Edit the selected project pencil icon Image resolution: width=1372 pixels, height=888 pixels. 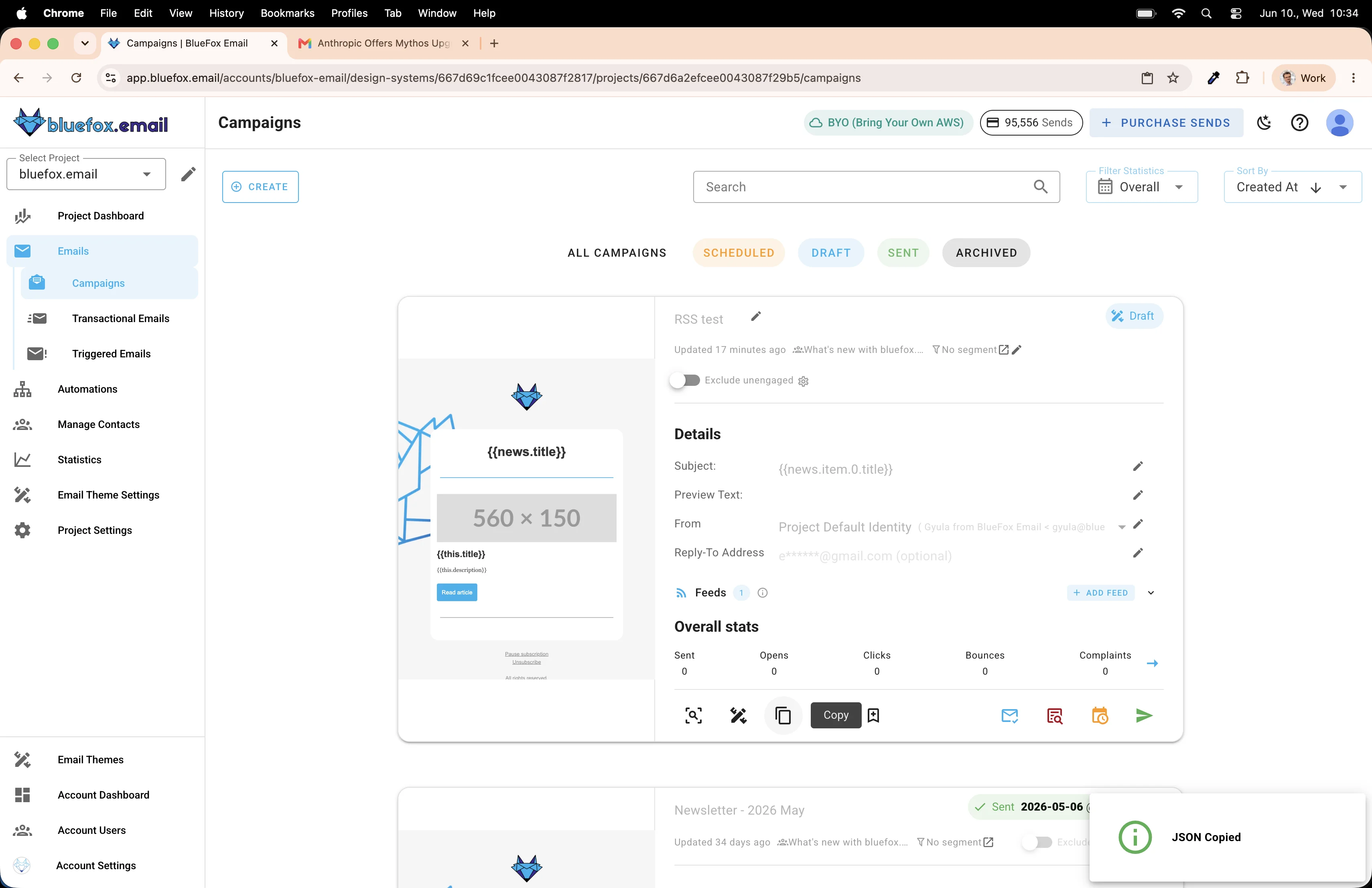188,174
